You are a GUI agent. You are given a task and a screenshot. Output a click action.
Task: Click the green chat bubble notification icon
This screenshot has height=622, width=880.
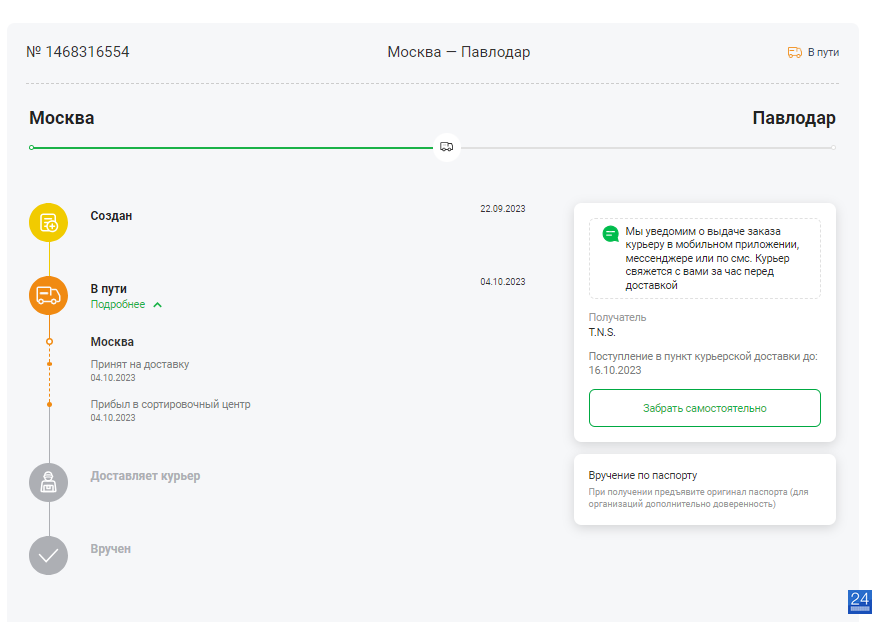pos(610,234)
